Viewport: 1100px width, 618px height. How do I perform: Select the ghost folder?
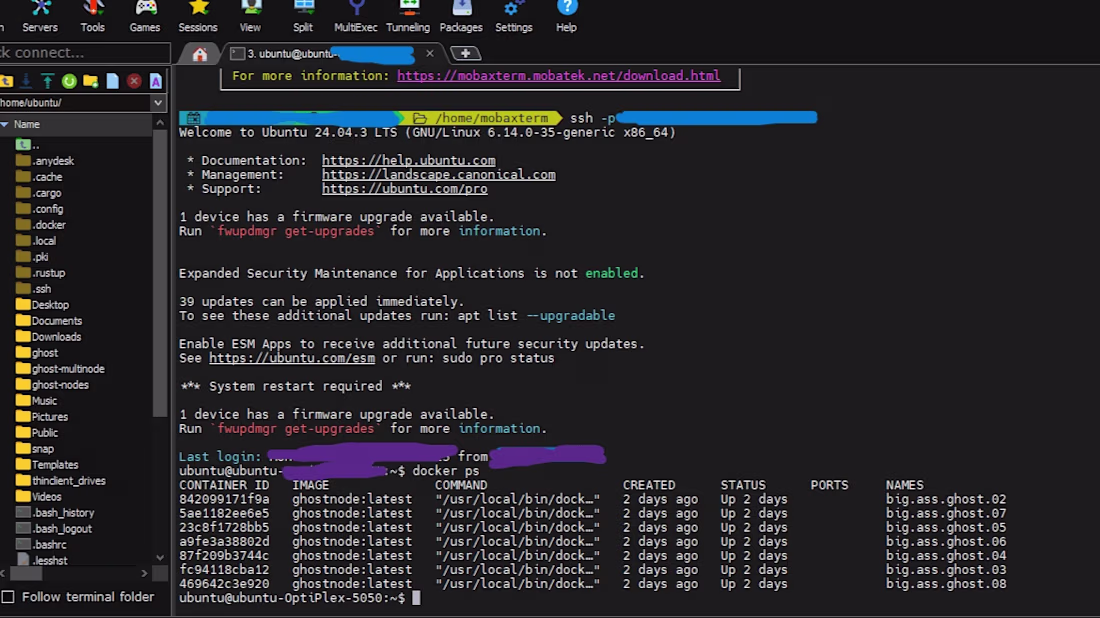click(x=37, y=353)
